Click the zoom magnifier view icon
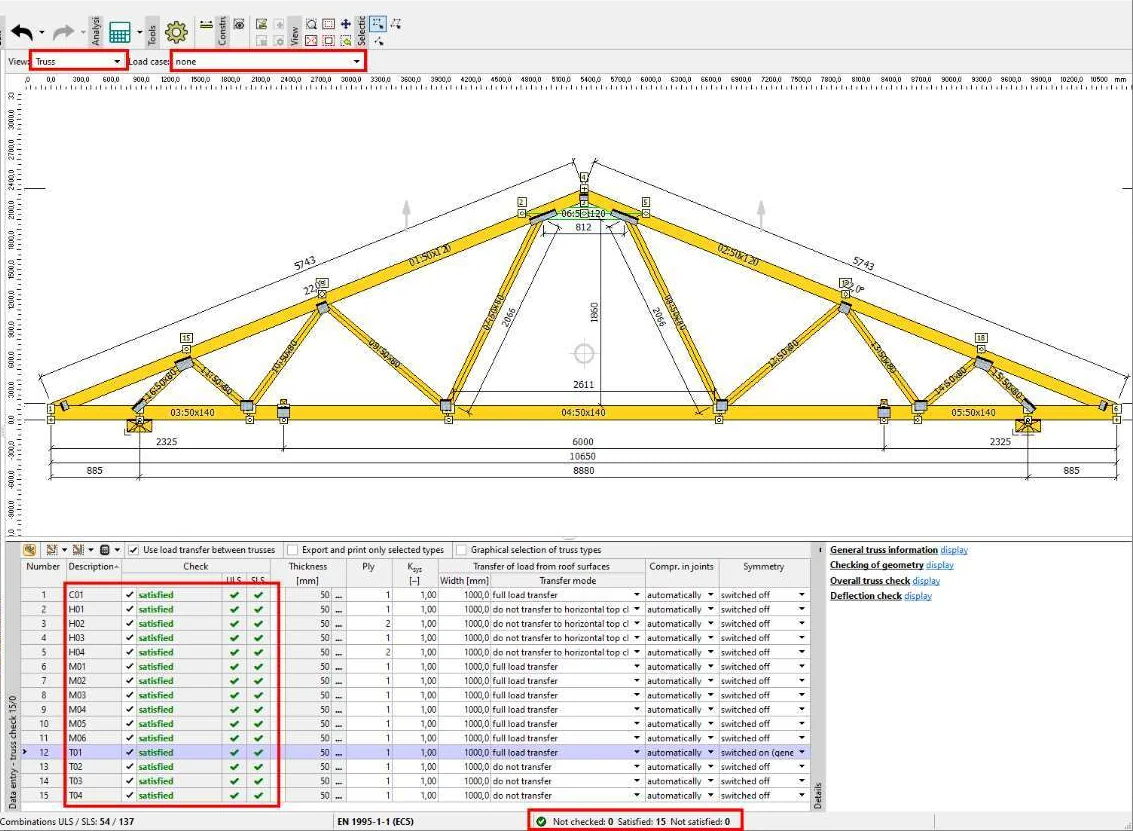This screenshot has width=1133, height=831. point(311,25)
